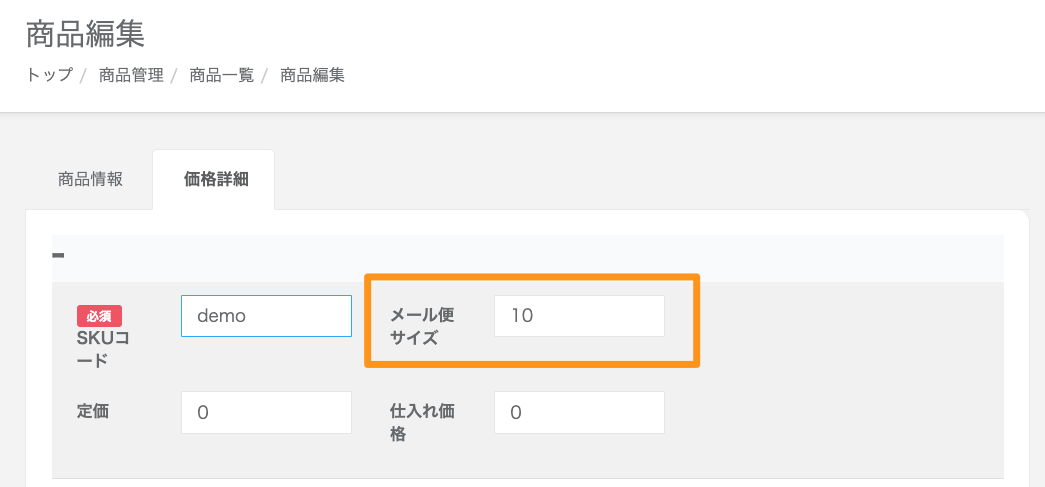
Task: Click the orange highlight frame border
Action: point(697,320)
